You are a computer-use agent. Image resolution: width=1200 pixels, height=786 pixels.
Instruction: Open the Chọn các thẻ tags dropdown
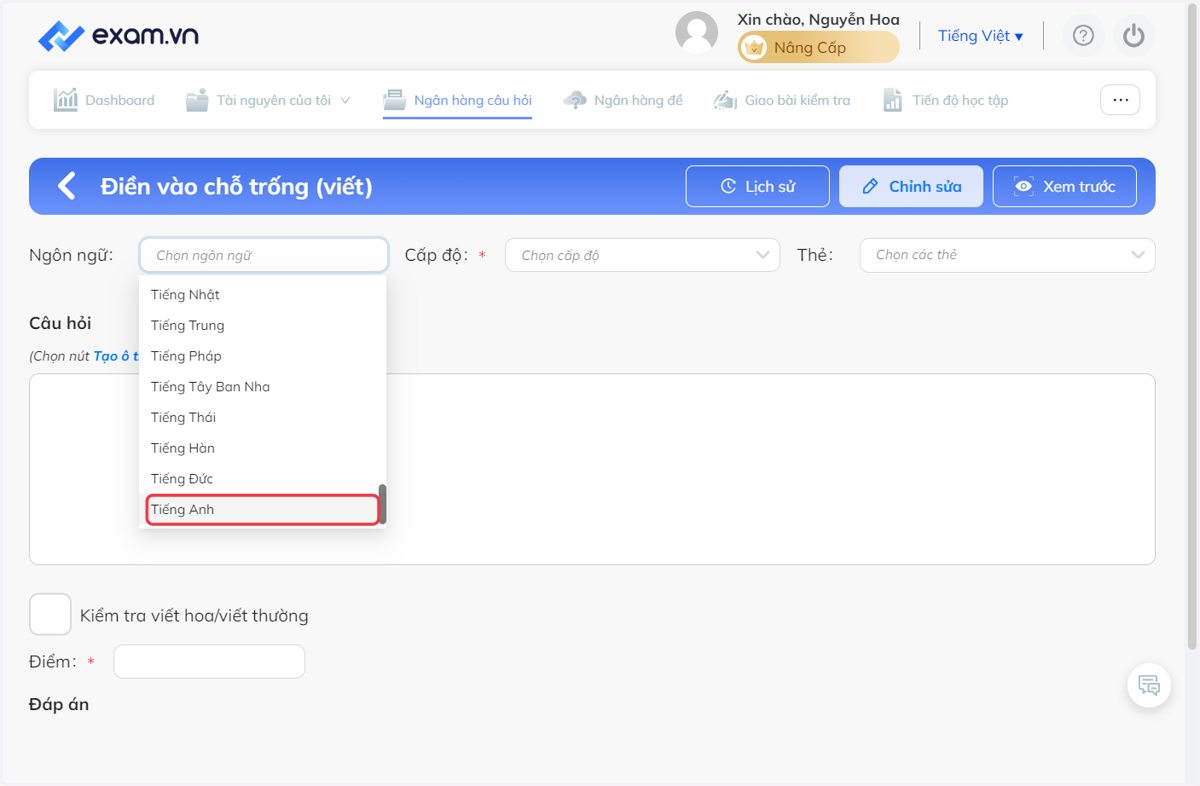click(x=1007, y=255)
